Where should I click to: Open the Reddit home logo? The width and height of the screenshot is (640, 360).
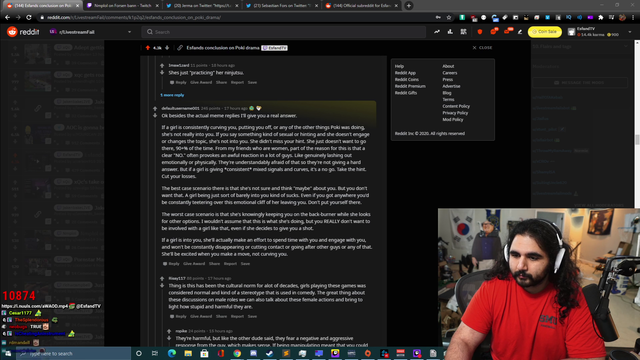tap(23, 32)
